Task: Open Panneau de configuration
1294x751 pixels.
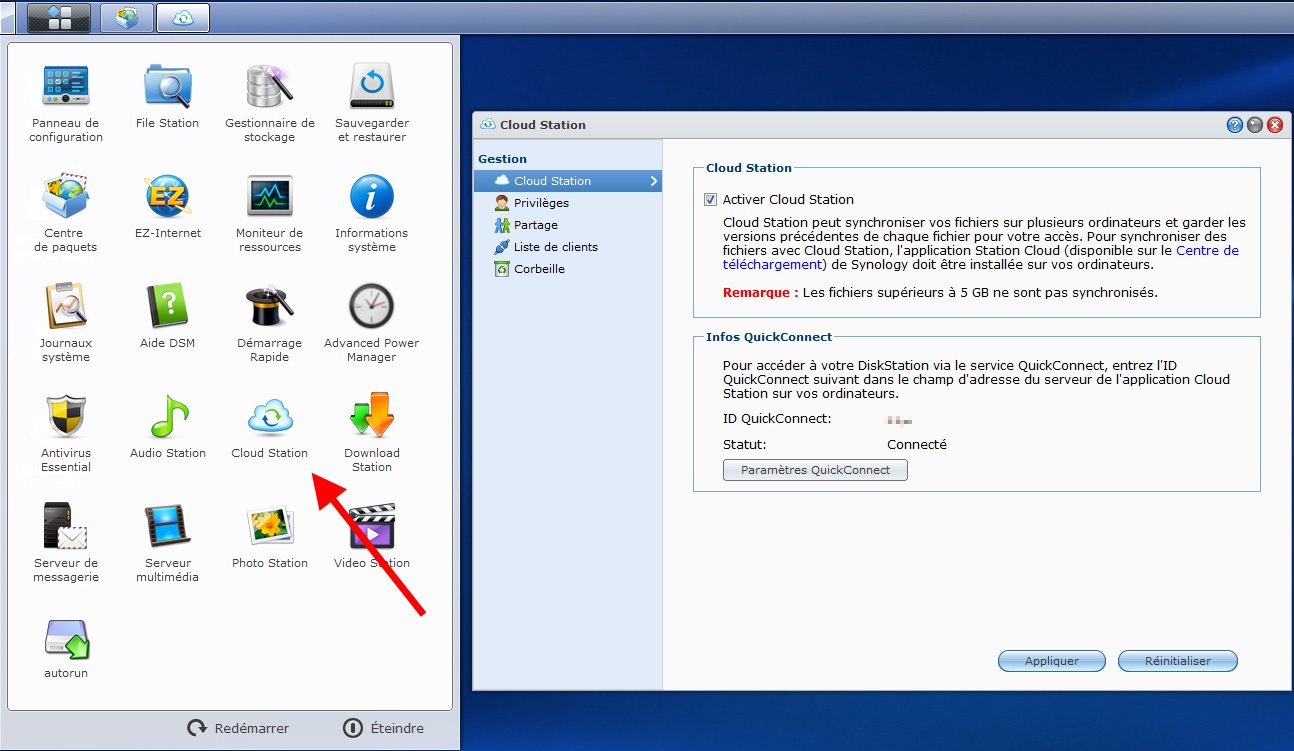Action: [66, 103]
